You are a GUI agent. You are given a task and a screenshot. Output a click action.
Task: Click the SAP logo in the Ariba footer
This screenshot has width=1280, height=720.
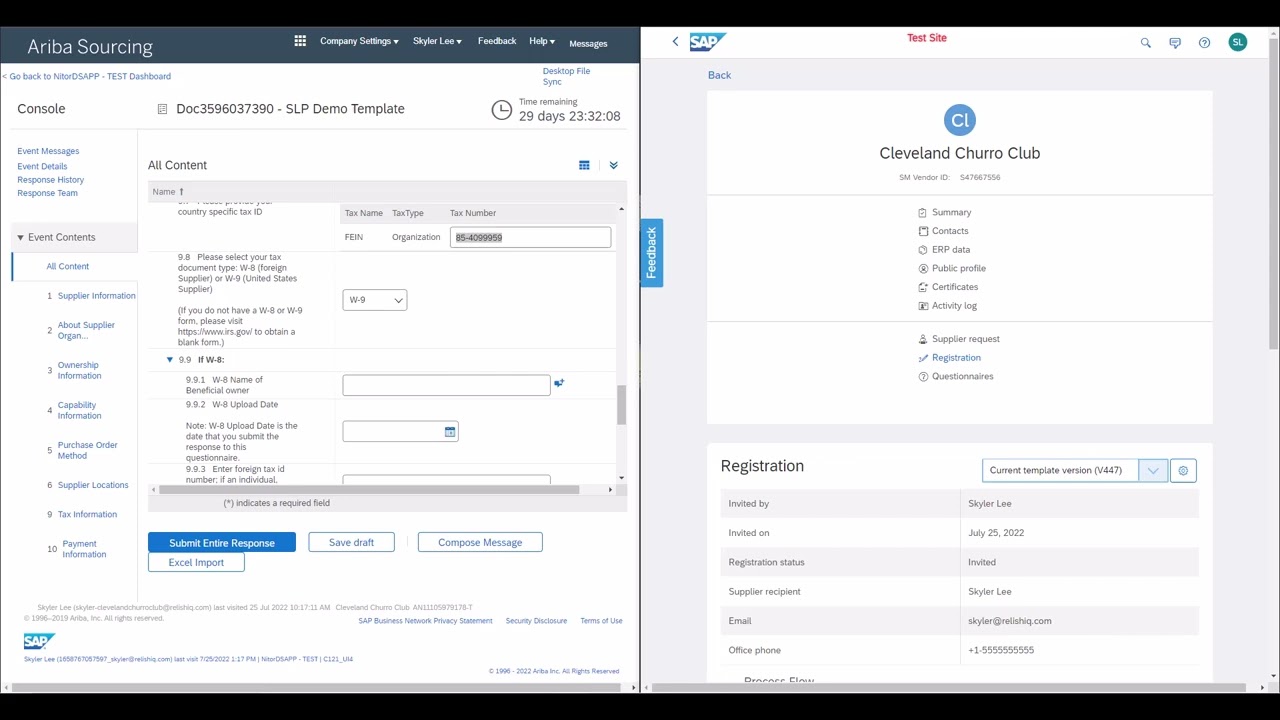tap(39, 641)
